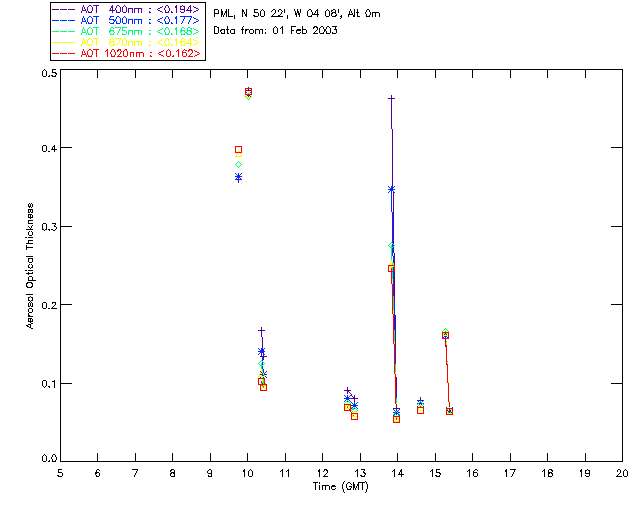Click the 0.3 y-axis tick label

coord(49,227)
